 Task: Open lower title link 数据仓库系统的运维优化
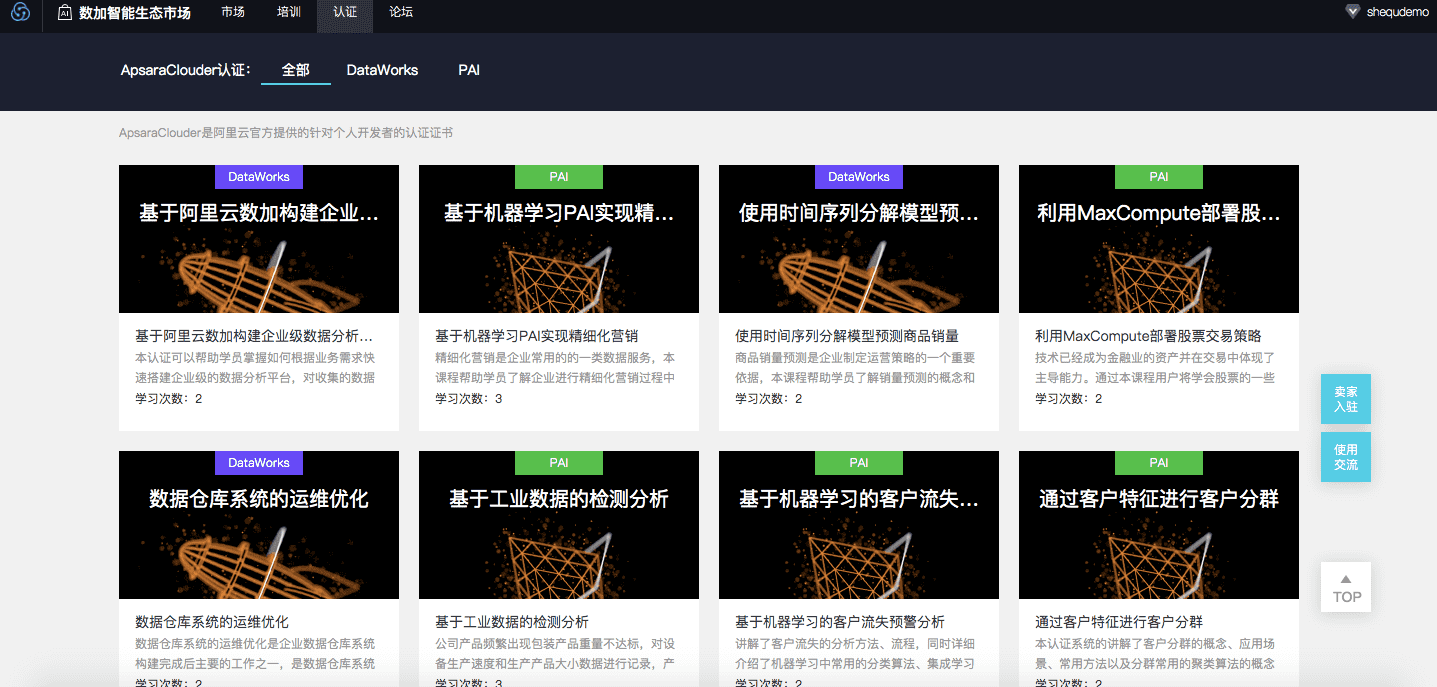pyautogui.click(x=212, y=622)
